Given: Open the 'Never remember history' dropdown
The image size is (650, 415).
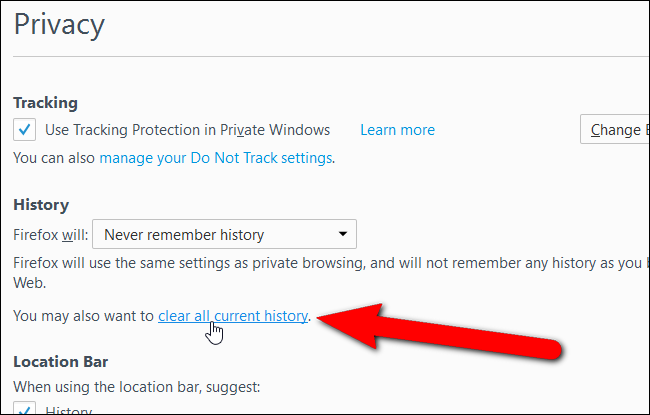Looking at the screenshot, I should click(x=224, y=234).
